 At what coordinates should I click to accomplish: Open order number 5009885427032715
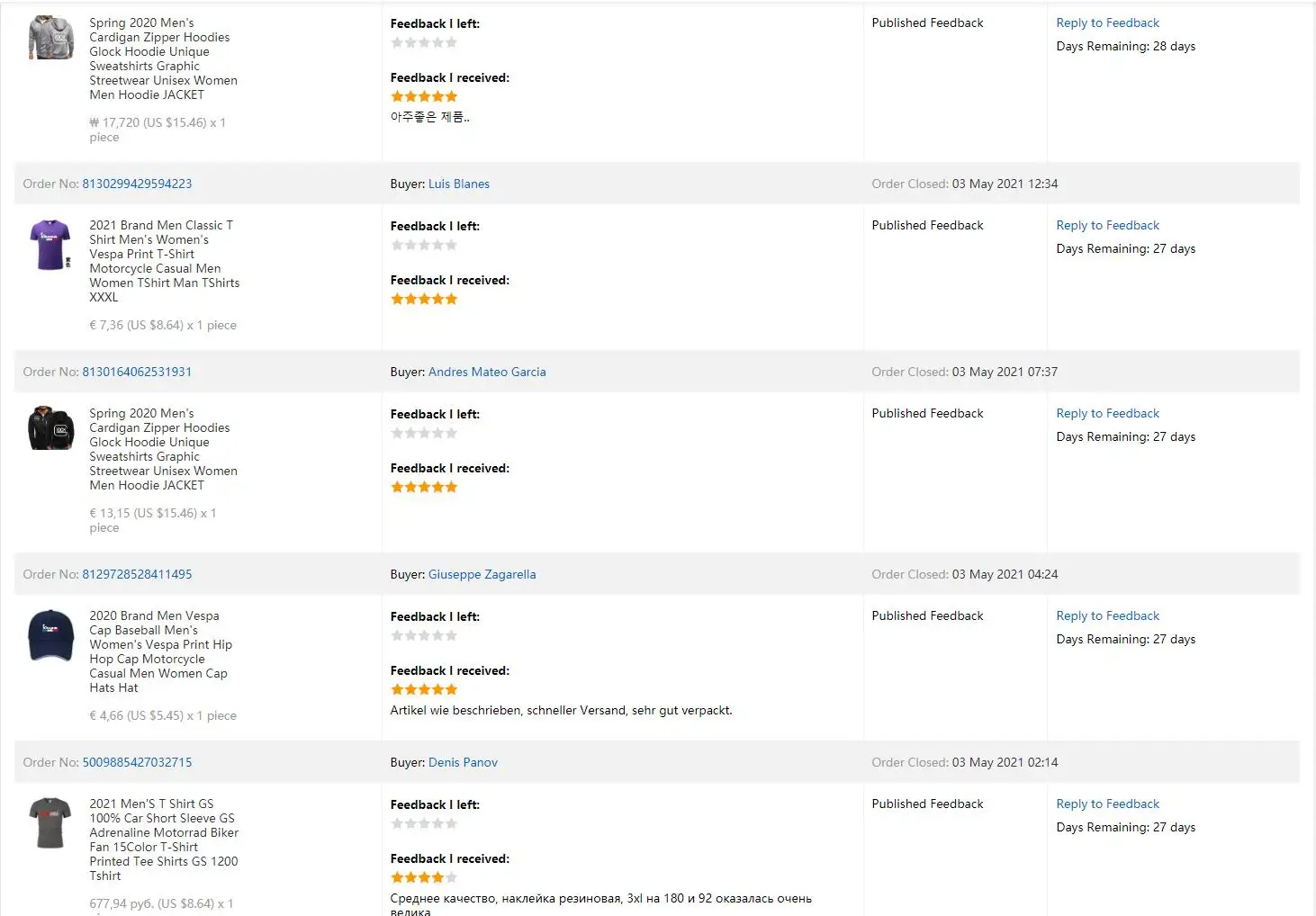click(x=137, y=762)
